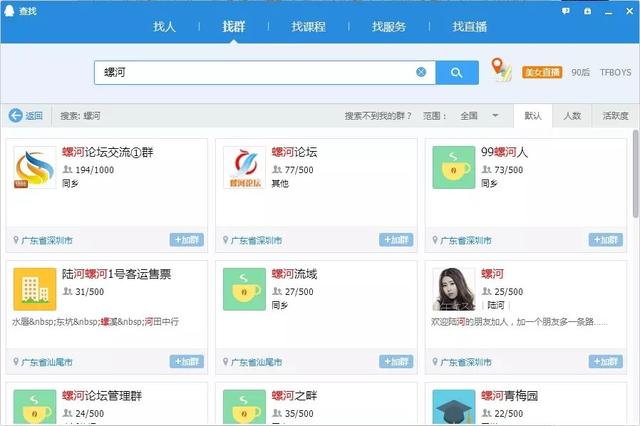Click 广东省深圳市 location under 漯河论坛交流①群

tap(47, 240)
